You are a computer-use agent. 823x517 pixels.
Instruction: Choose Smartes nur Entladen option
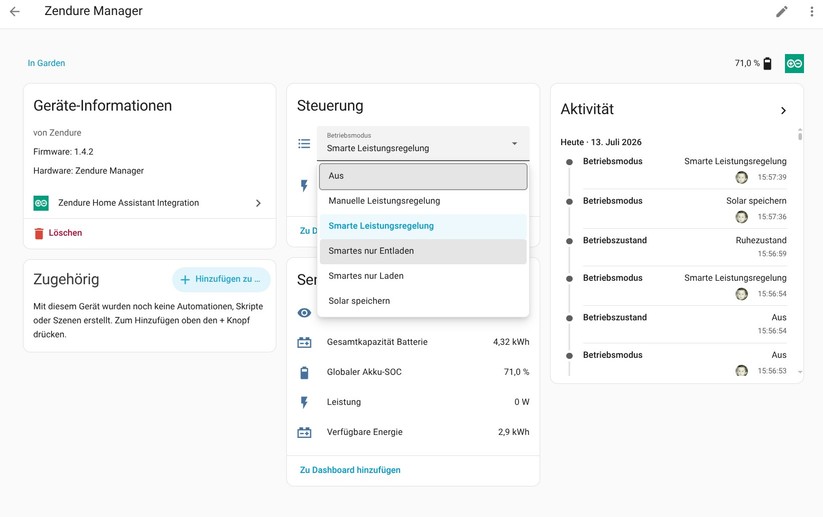pyautogui.click(x=423, y=251)
